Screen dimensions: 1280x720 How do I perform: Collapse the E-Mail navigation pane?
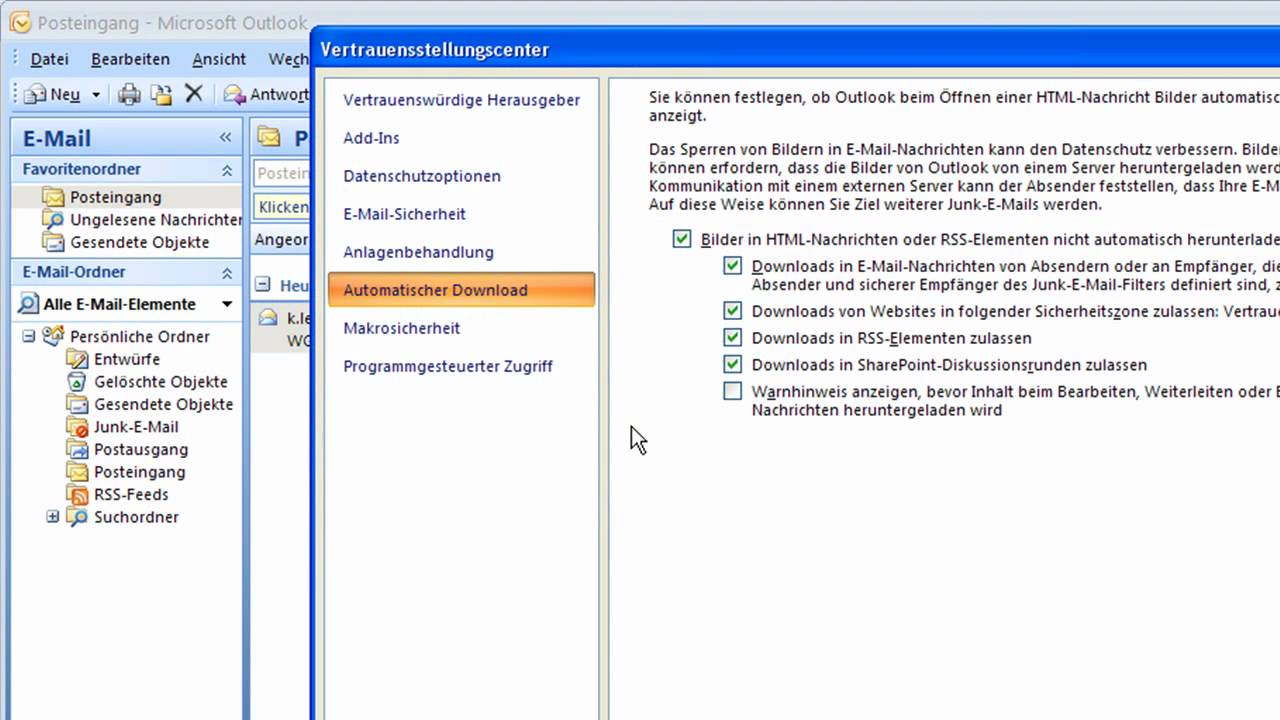point(226,138)
